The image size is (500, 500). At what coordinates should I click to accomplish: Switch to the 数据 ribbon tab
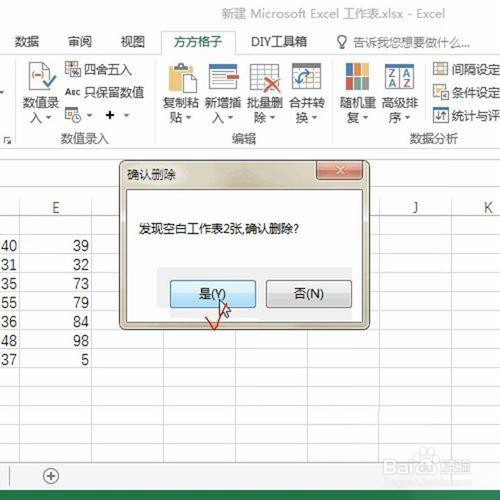click(27, 42)
